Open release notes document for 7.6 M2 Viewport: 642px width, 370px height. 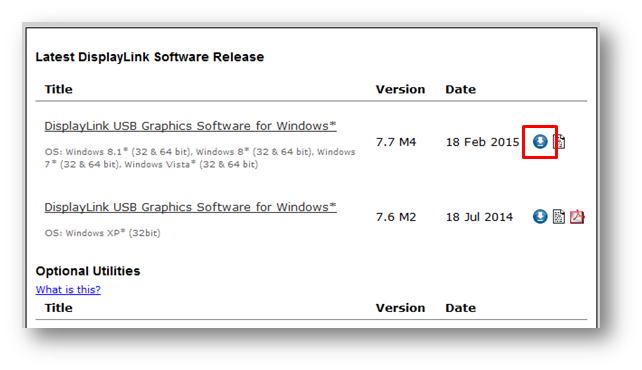coord(559,217)
